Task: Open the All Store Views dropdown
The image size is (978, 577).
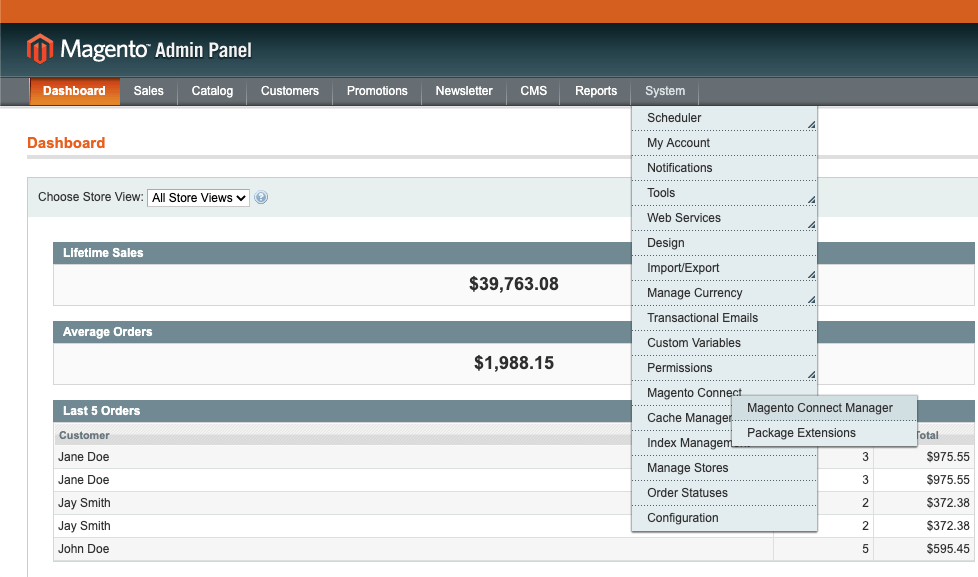Action: (198, 198)
